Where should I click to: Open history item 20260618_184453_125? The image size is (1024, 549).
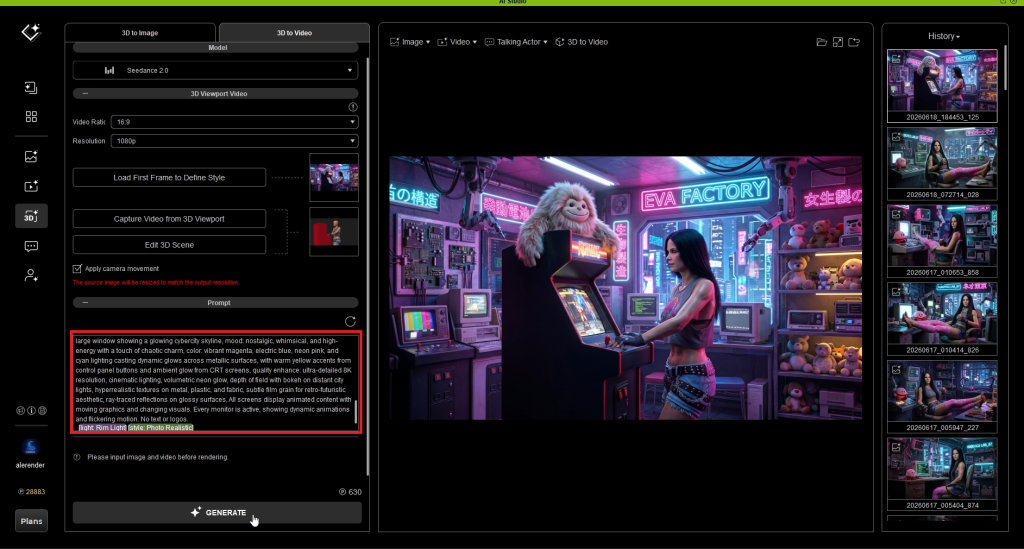coord(942,86)
